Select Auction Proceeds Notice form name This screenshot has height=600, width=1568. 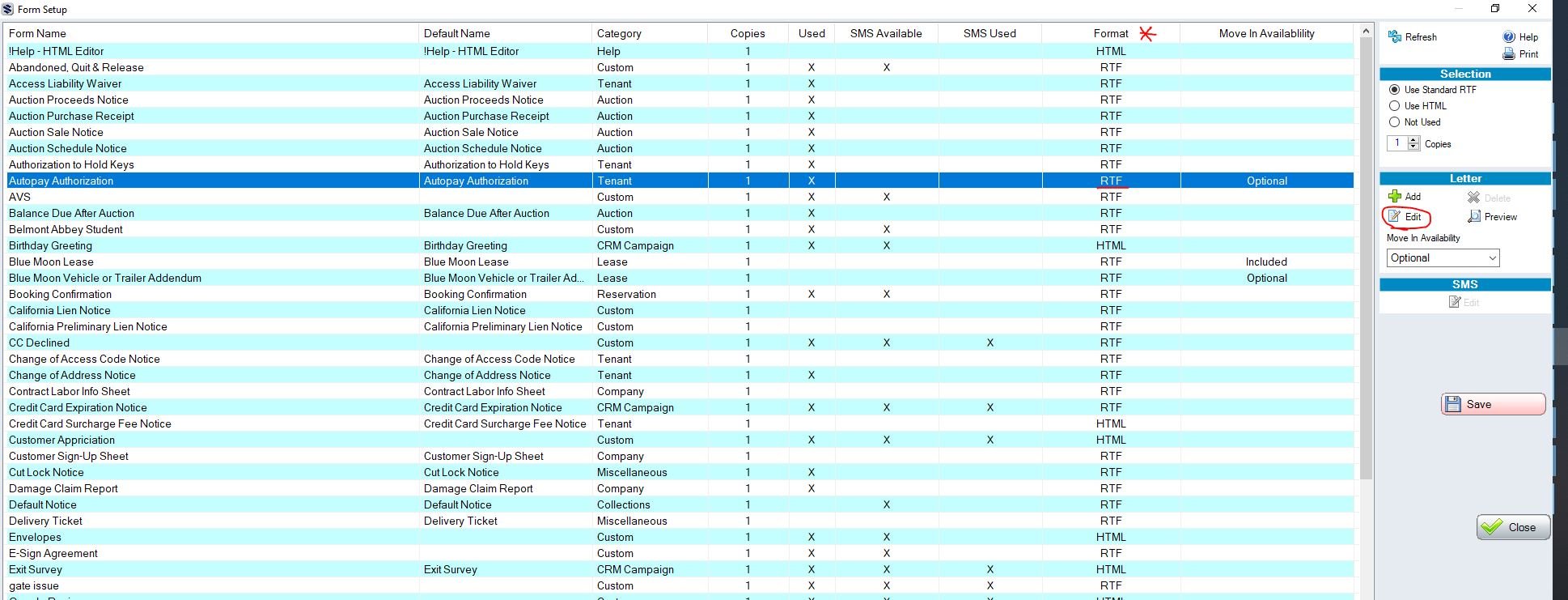[x=68, y=100]
